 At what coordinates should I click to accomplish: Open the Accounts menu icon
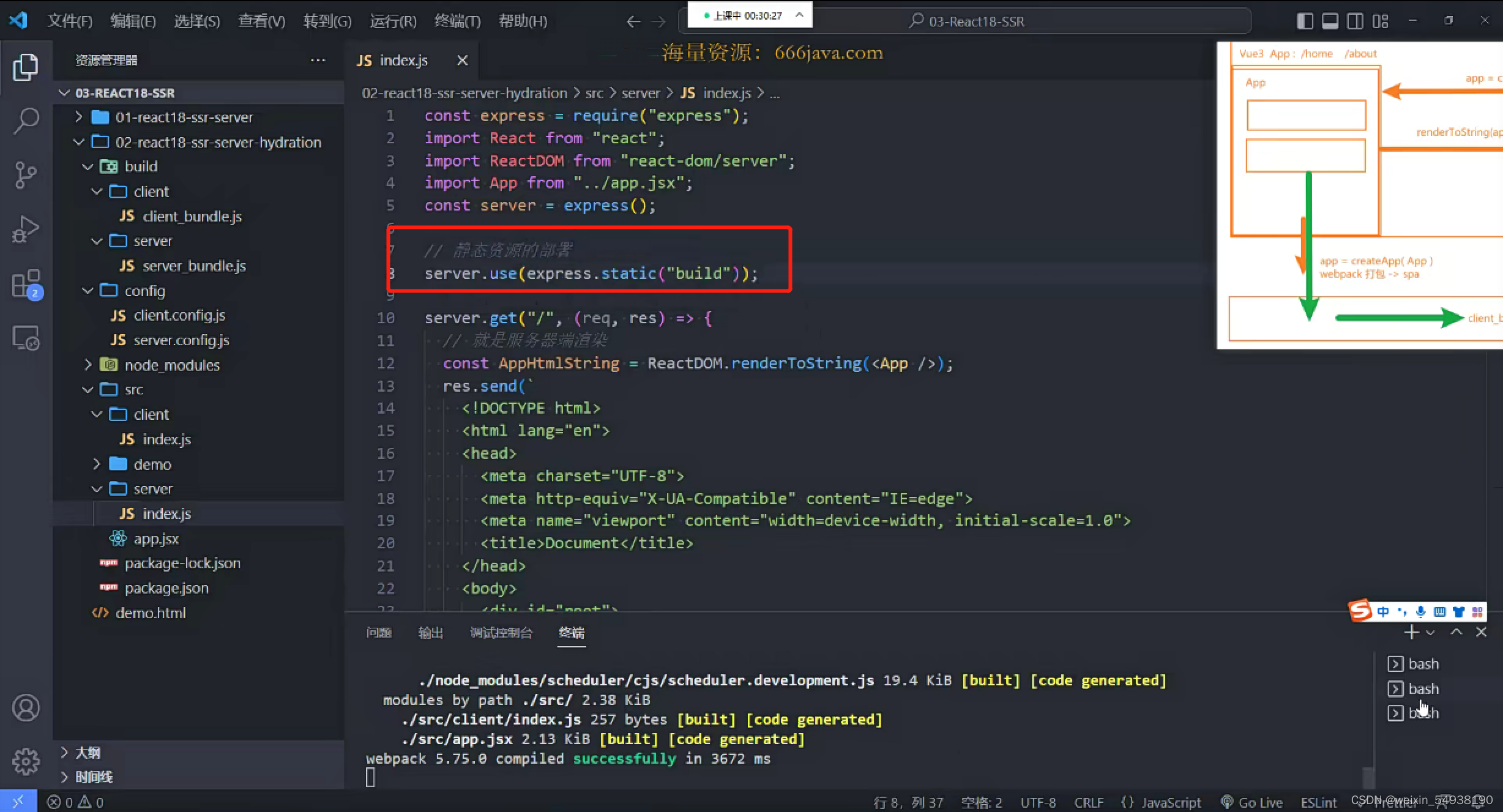coord(26,708)
